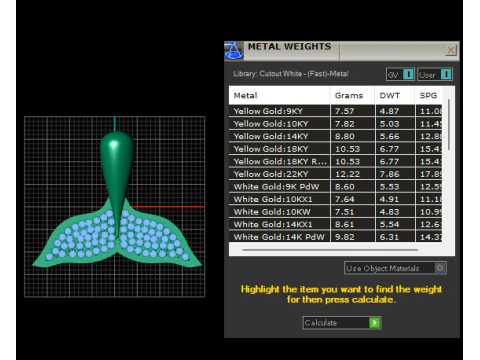Toggle the GV library switch
Screen dimensions: 480x360
(400, 74)
